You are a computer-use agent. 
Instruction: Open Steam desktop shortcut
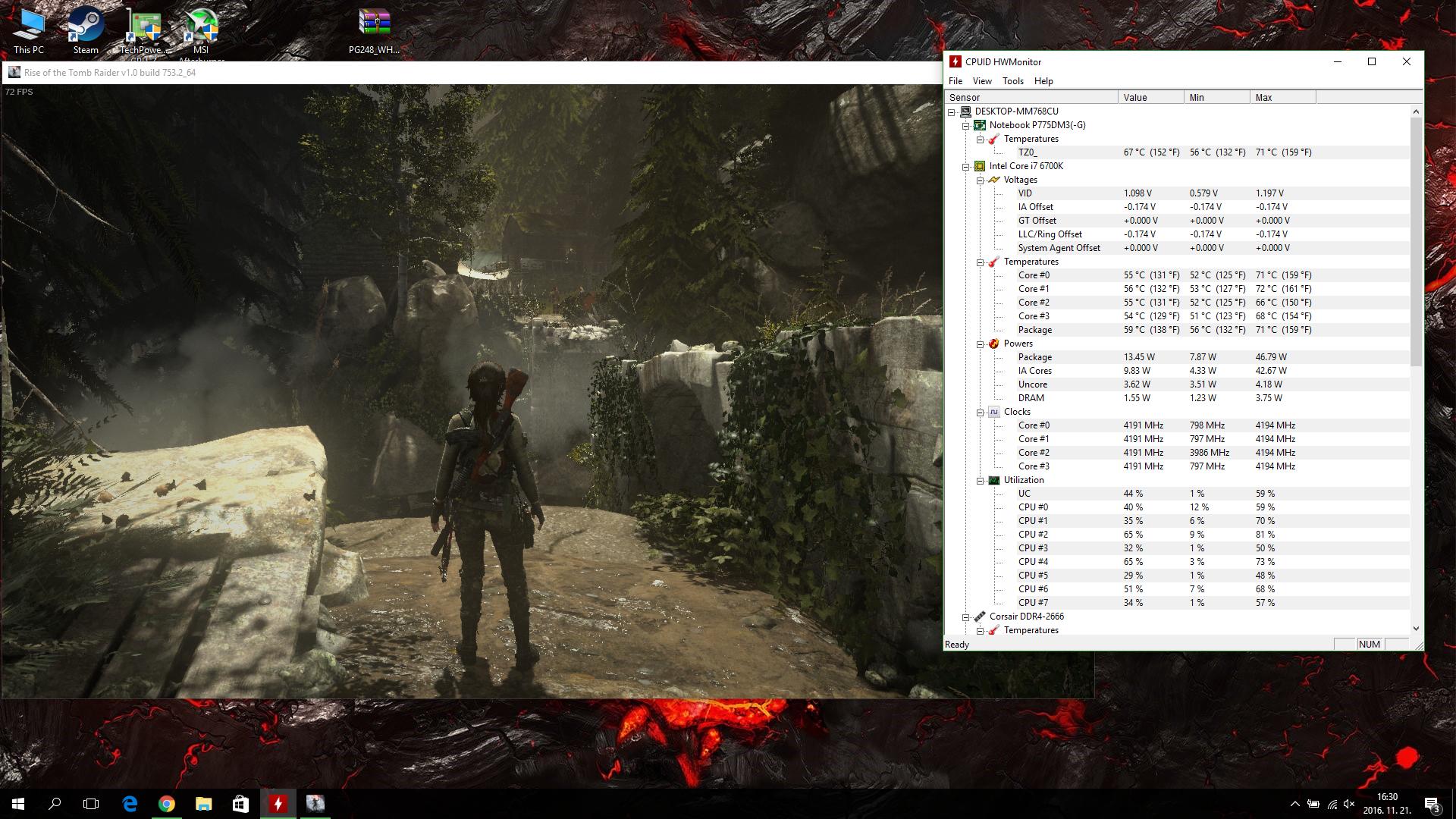(86, 31)
